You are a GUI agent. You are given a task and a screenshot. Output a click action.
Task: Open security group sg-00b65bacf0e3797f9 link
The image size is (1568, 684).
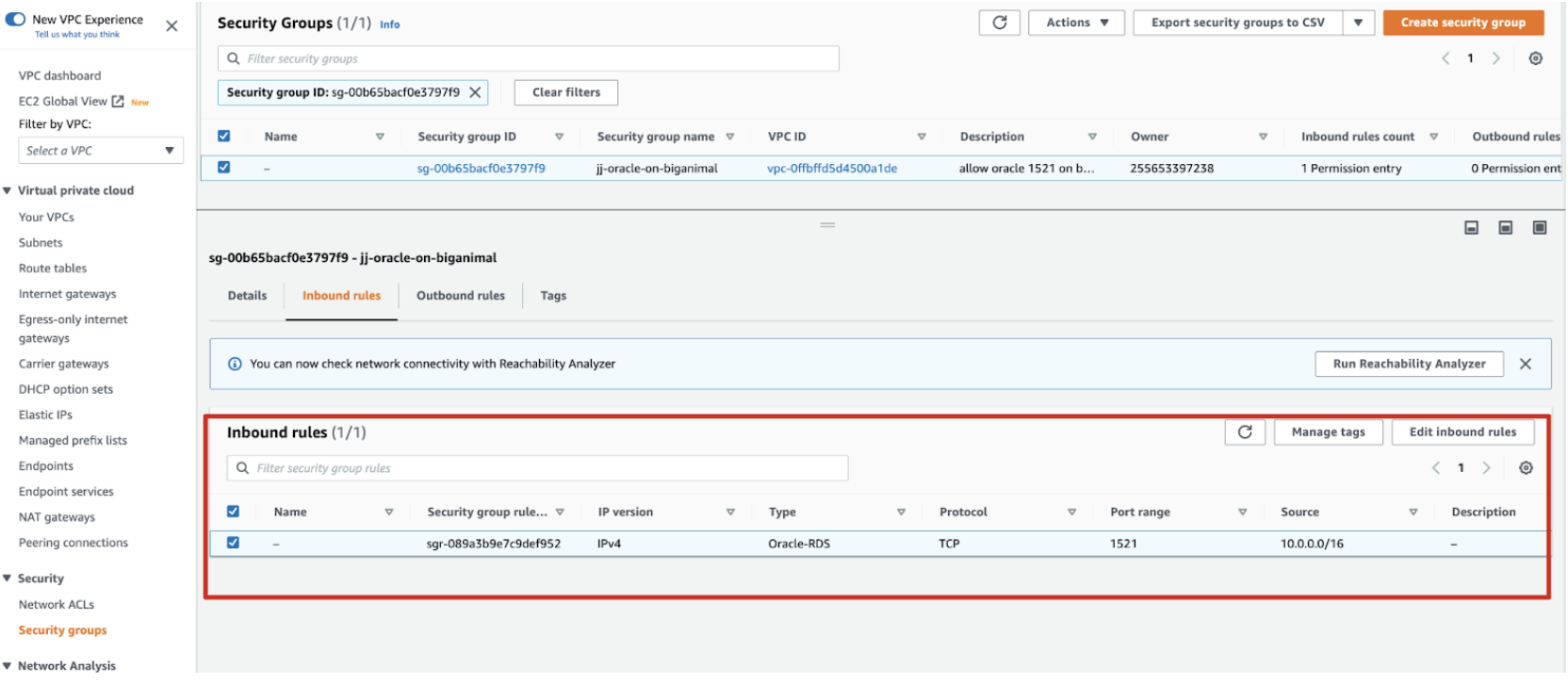point(481,169)
